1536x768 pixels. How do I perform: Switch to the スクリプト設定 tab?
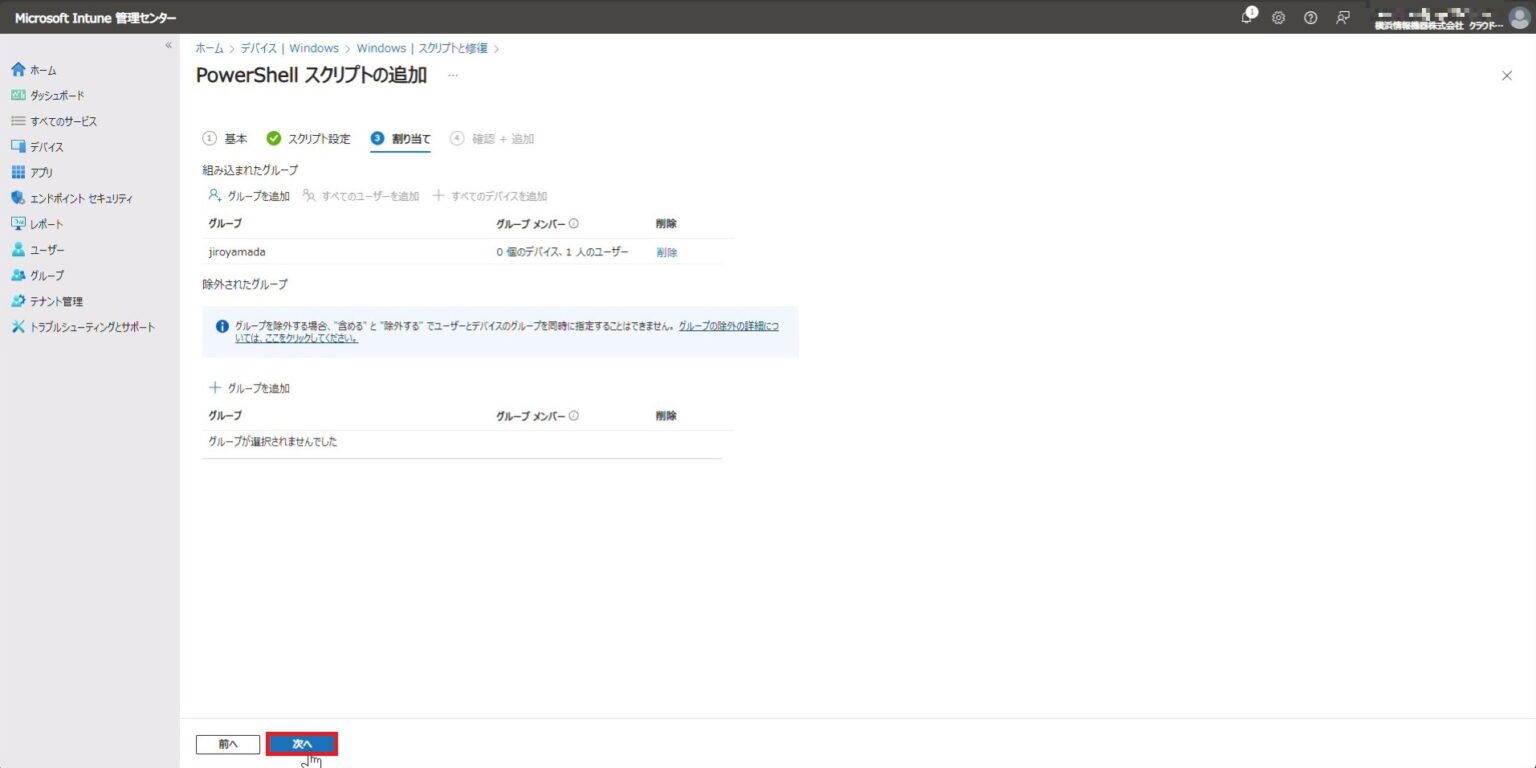(318, 139)
